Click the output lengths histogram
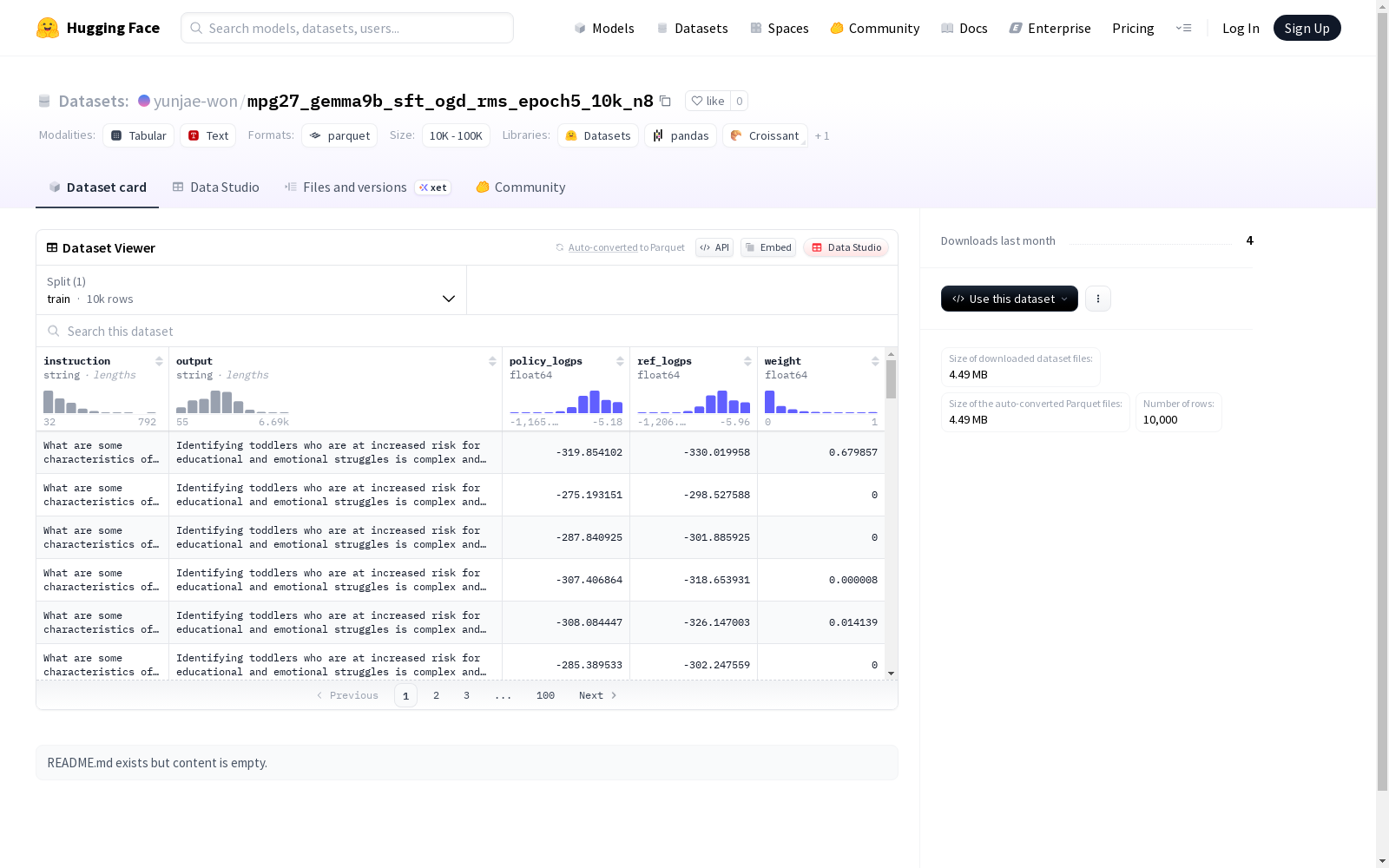Screen dimensions: 1389x868 [x=233, y=402]
